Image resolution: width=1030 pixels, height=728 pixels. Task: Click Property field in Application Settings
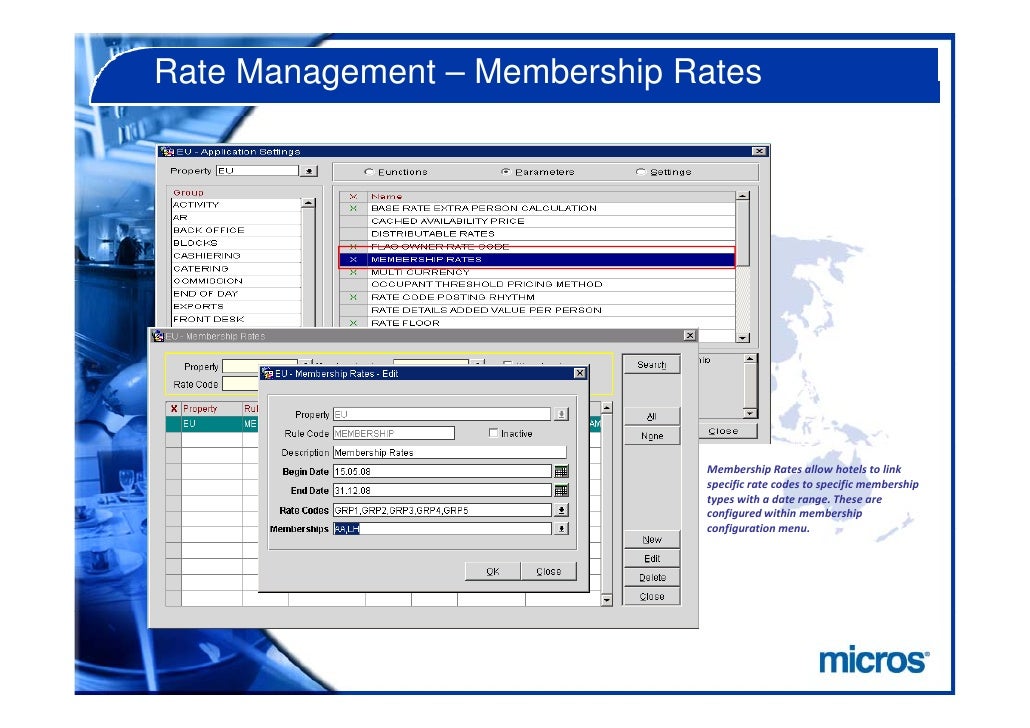point(257,171)
